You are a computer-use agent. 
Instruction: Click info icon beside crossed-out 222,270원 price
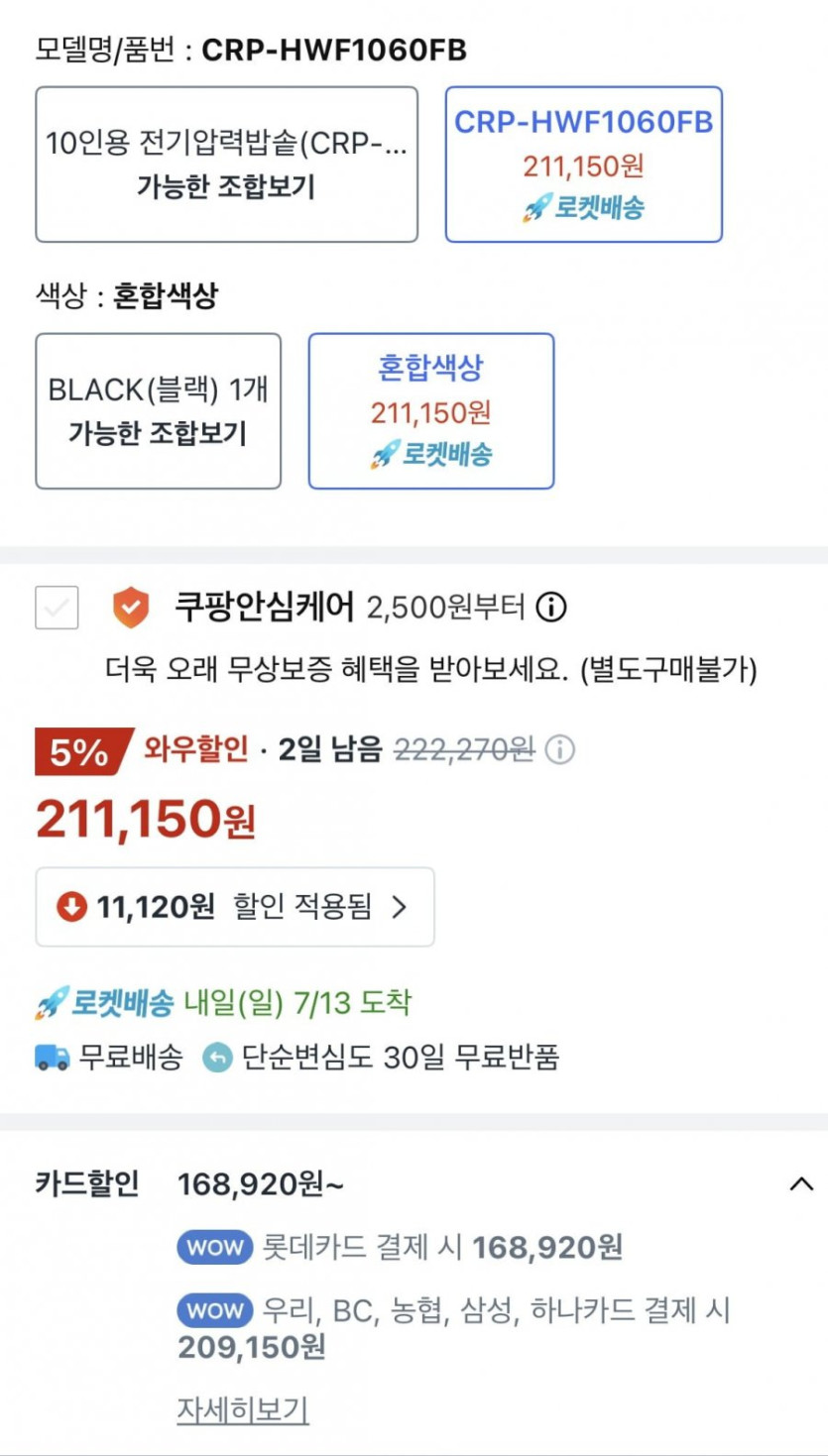point(560,750)
